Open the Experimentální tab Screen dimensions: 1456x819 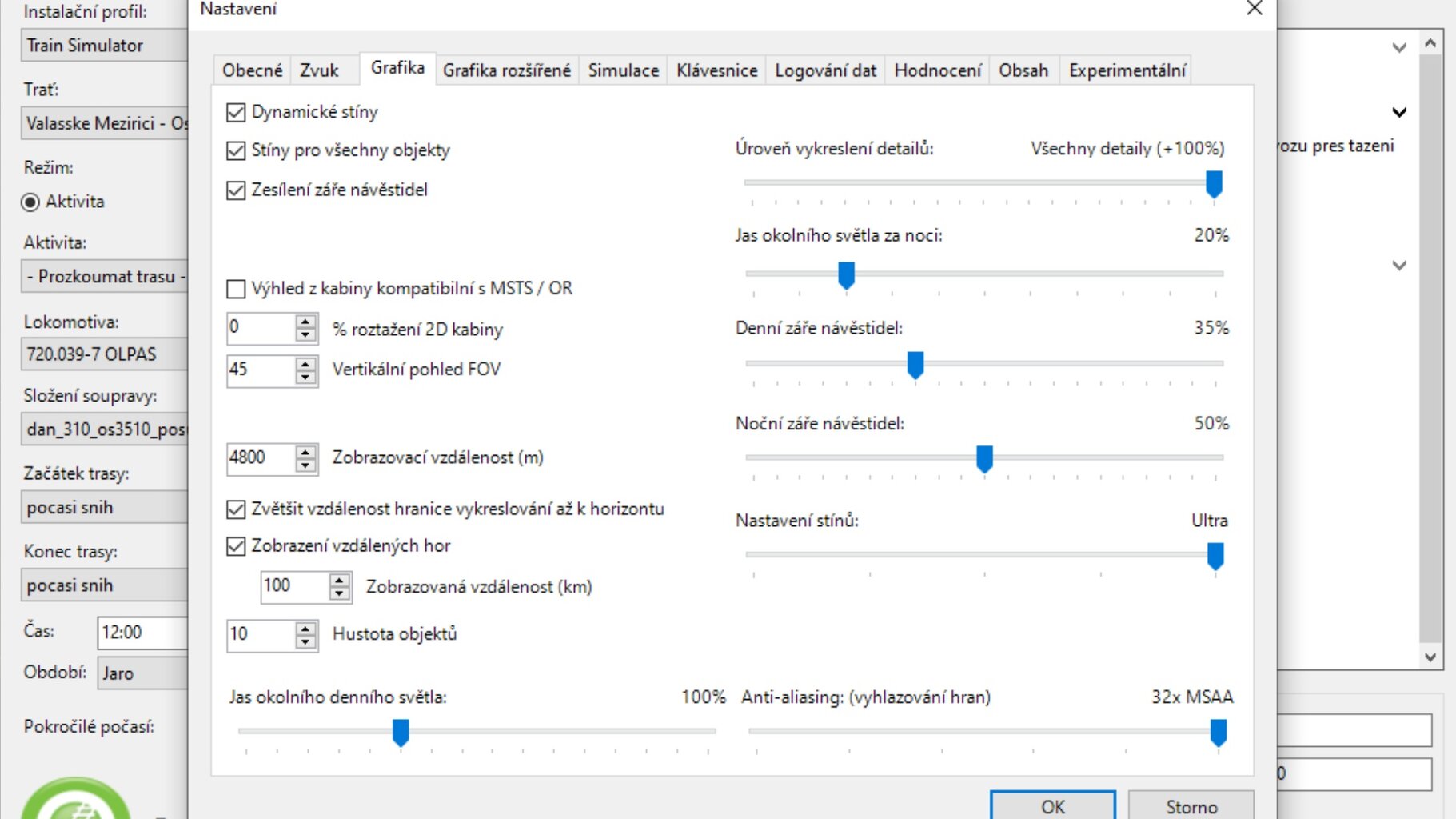tap(1127, 70)
